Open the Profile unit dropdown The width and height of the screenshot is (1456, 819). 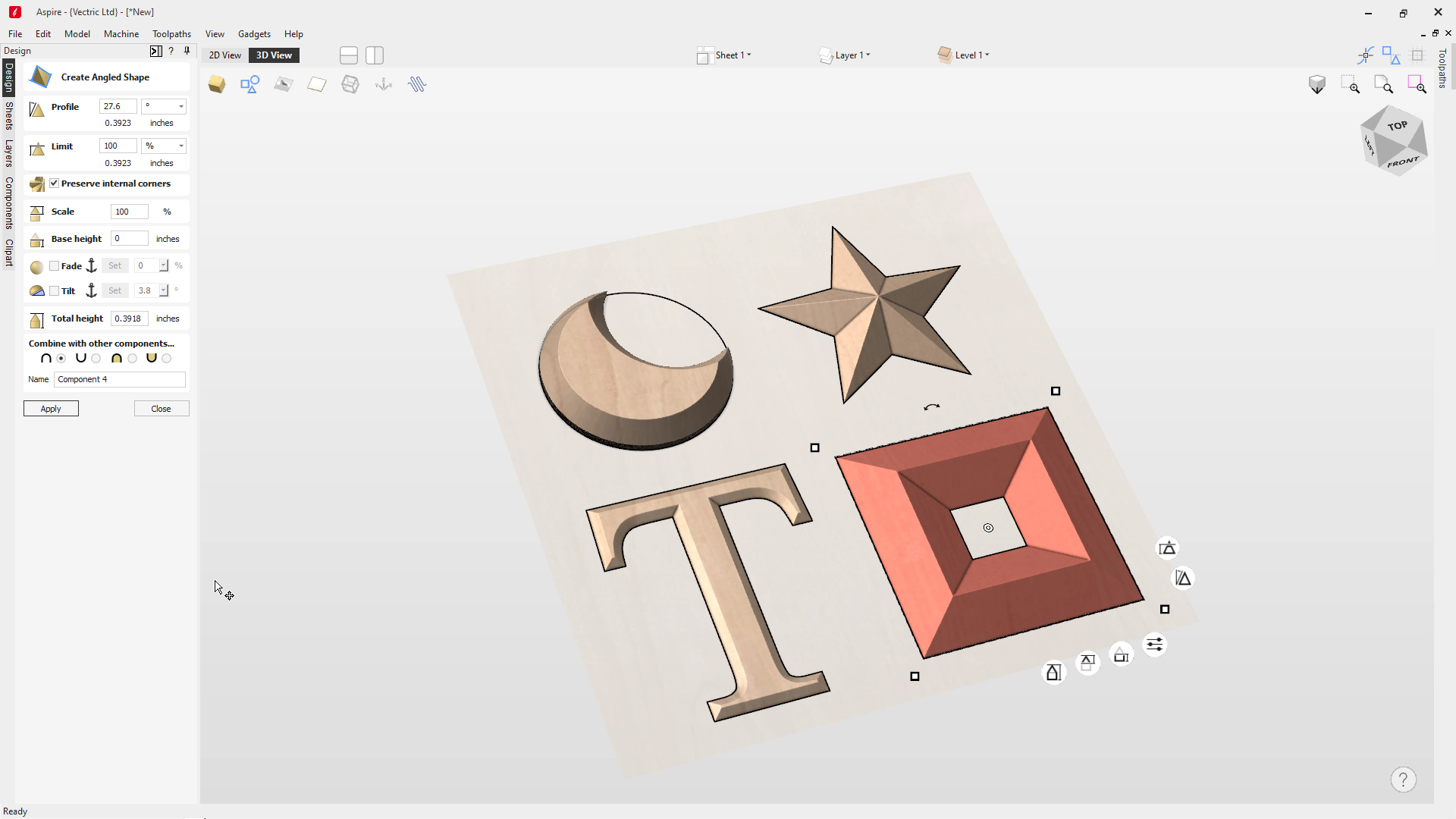164,106
